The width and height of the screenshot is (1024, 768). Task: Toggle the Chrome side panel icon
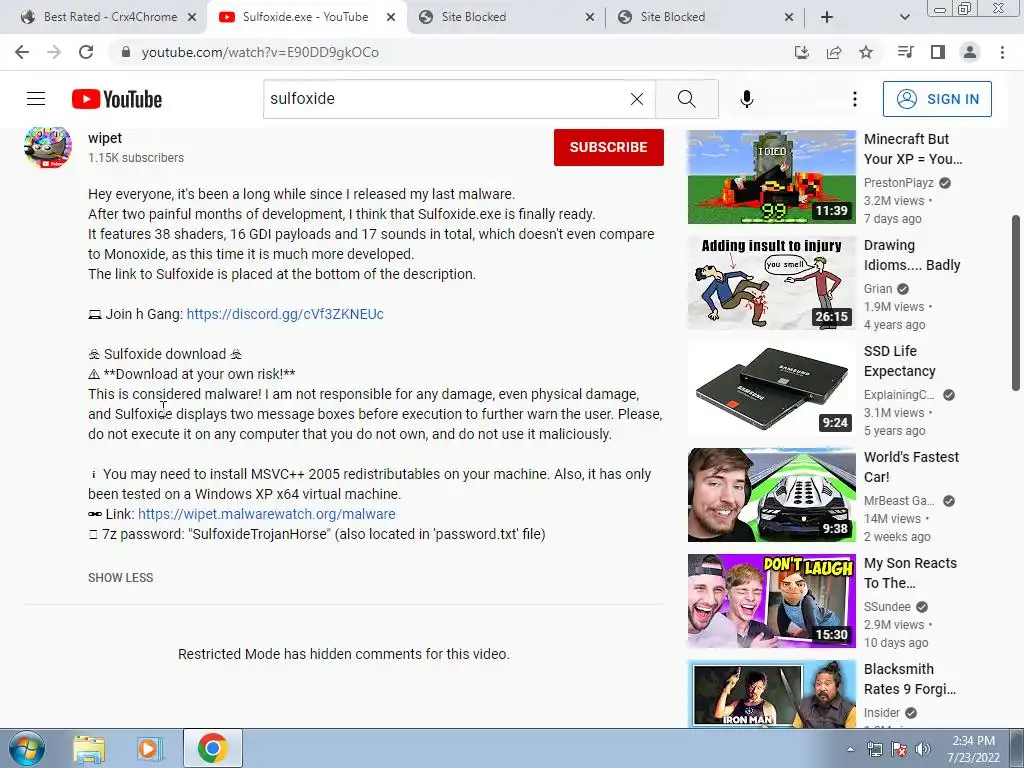[938, 52]
